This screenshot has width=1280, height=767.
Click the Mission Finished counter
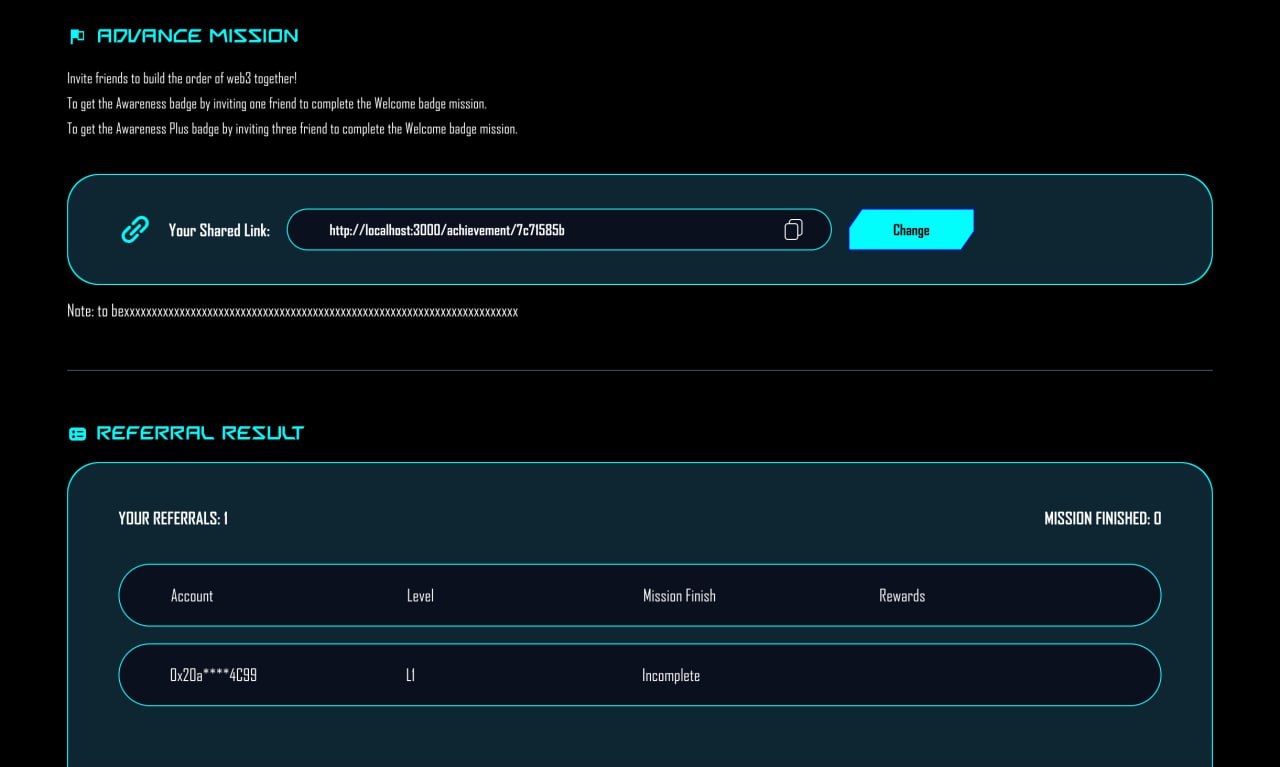[1102, 519]
